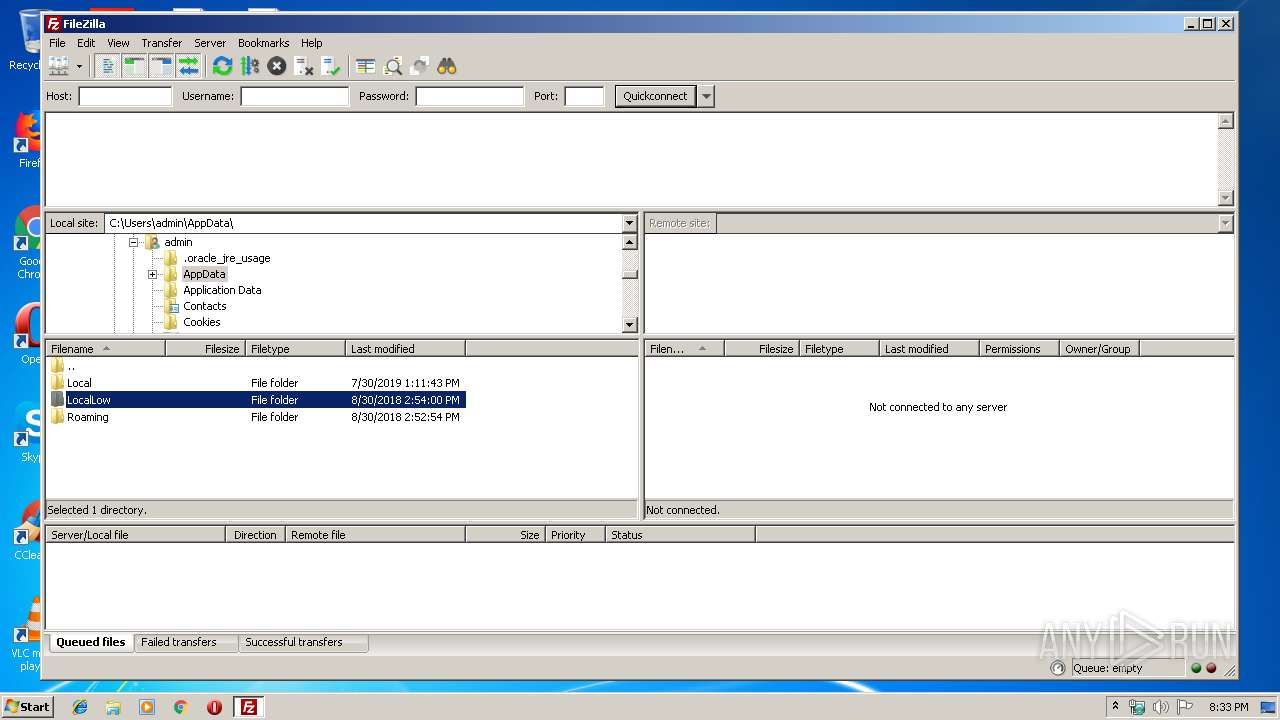This screenshot has width=1280, height=720.
Task: Toggle processing of the transfer queue
Action: click(x=249, y=66)
